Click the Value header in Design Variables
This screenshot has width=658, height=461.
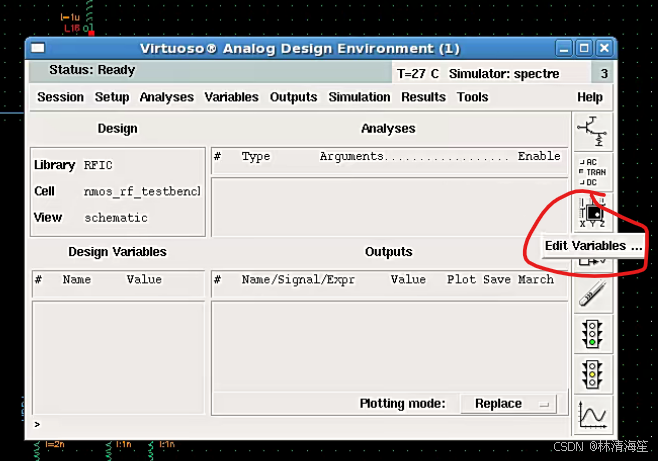(x=144, y=279)
